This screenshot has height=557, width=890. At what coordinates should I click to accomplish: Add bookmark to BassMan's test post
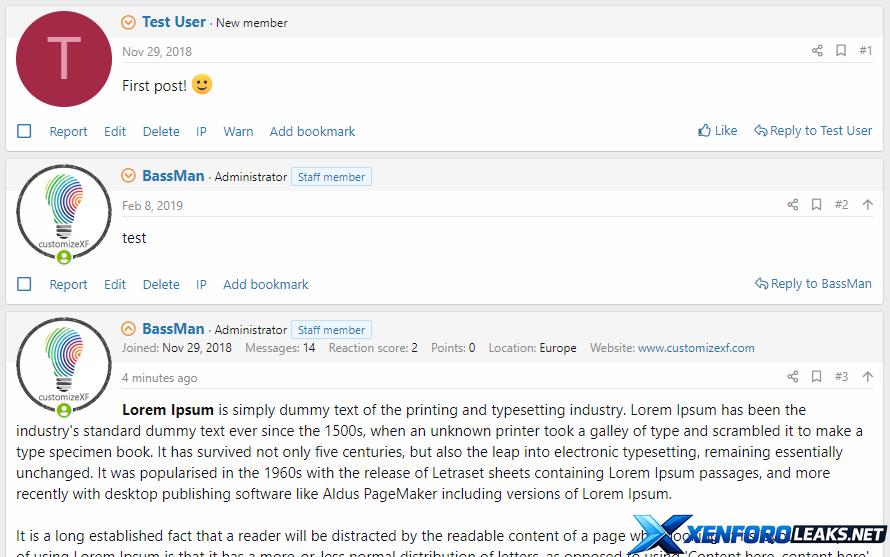[266, 284]
